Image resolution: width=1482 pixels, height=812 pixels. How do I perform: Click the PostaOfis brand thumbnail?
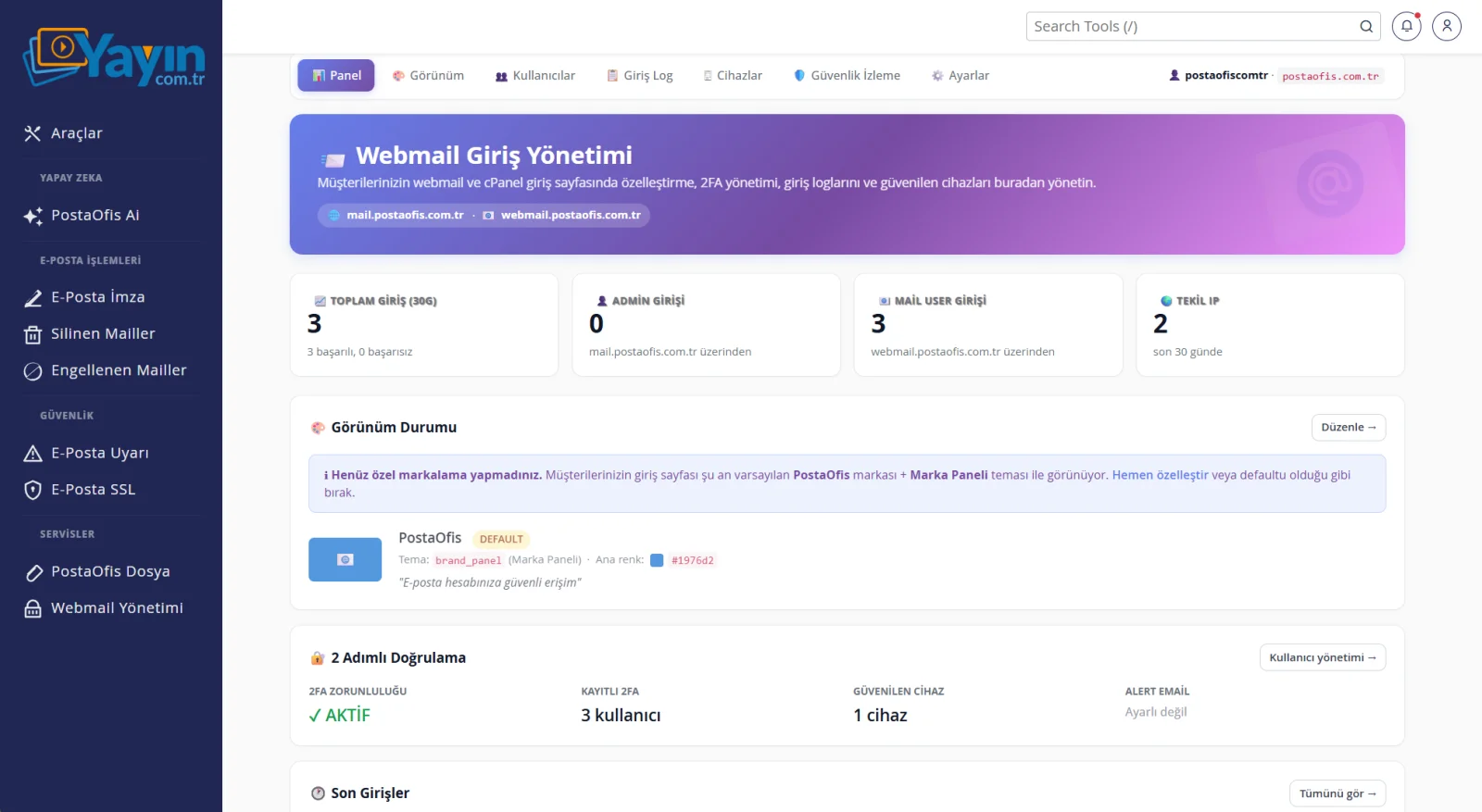[345, 559]
